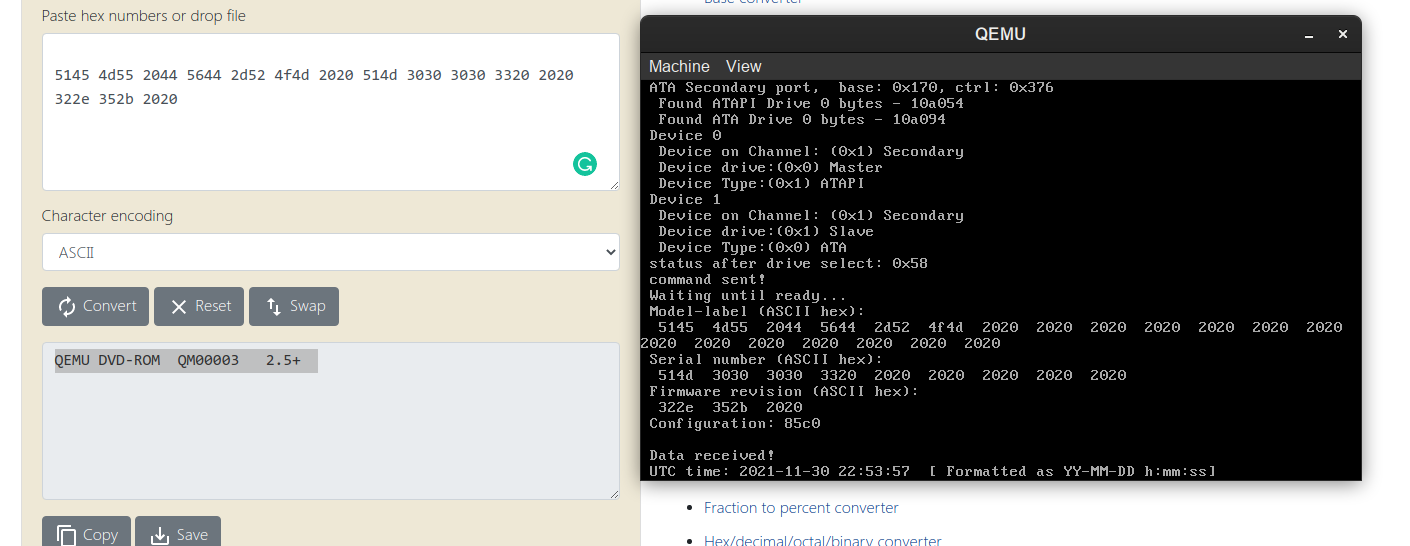Image resolution: width=1410 pixels, height=546 pixels.
Task: Click 'Device drive:(0x0) Master' line
Action: 770,167
